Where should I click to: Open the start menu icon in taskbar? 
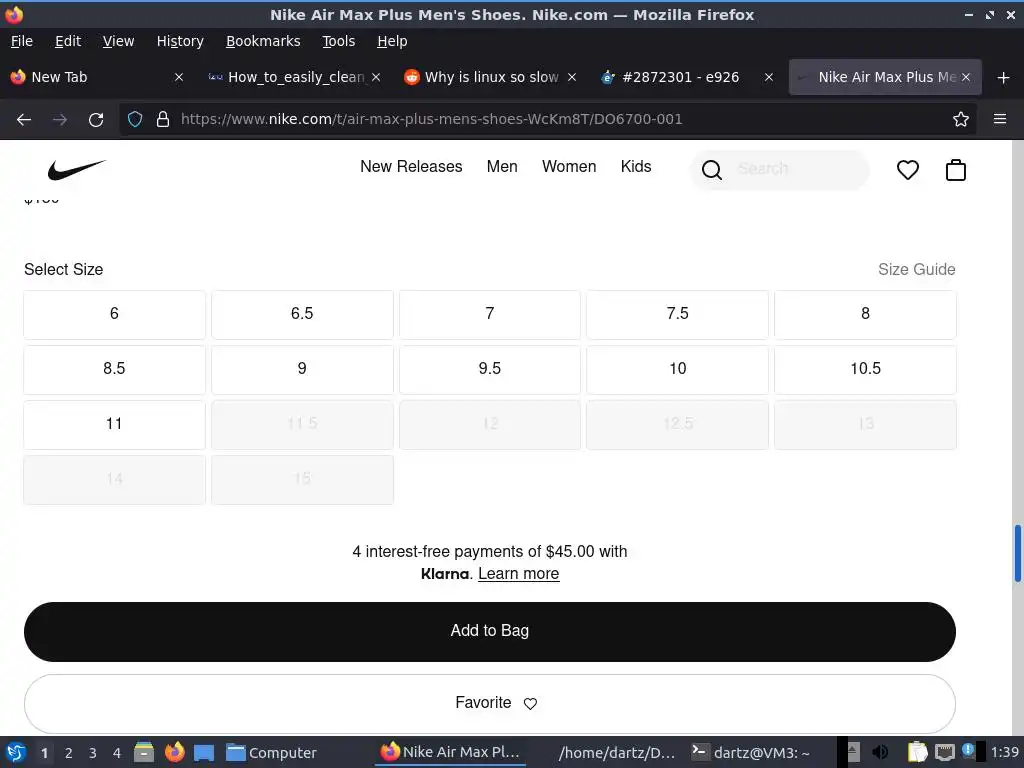16,752
